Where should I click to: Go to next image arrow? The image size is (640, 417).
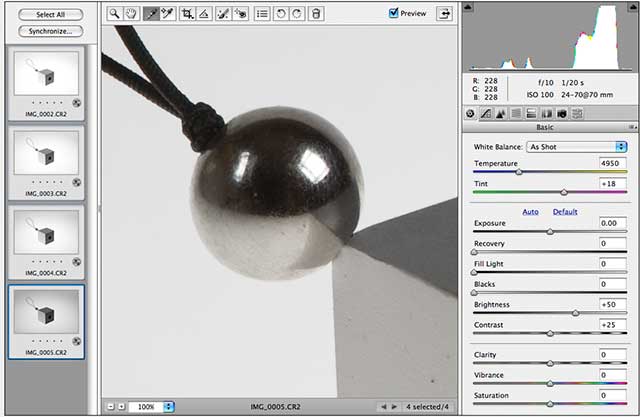[394, 407]
